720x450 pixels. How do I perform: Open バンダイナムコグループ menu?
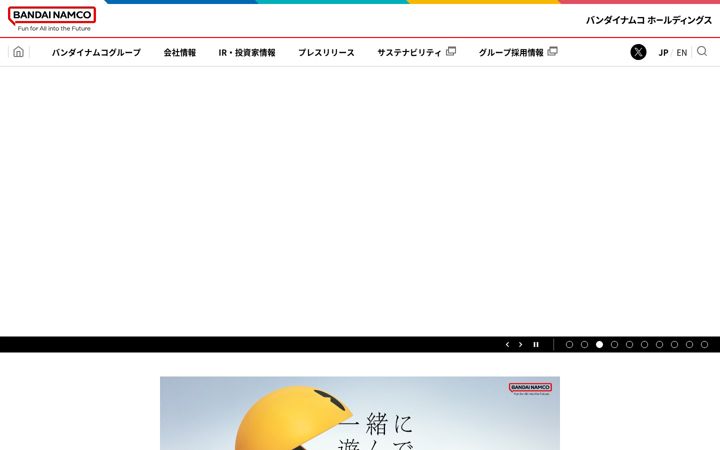coord(96,52)
